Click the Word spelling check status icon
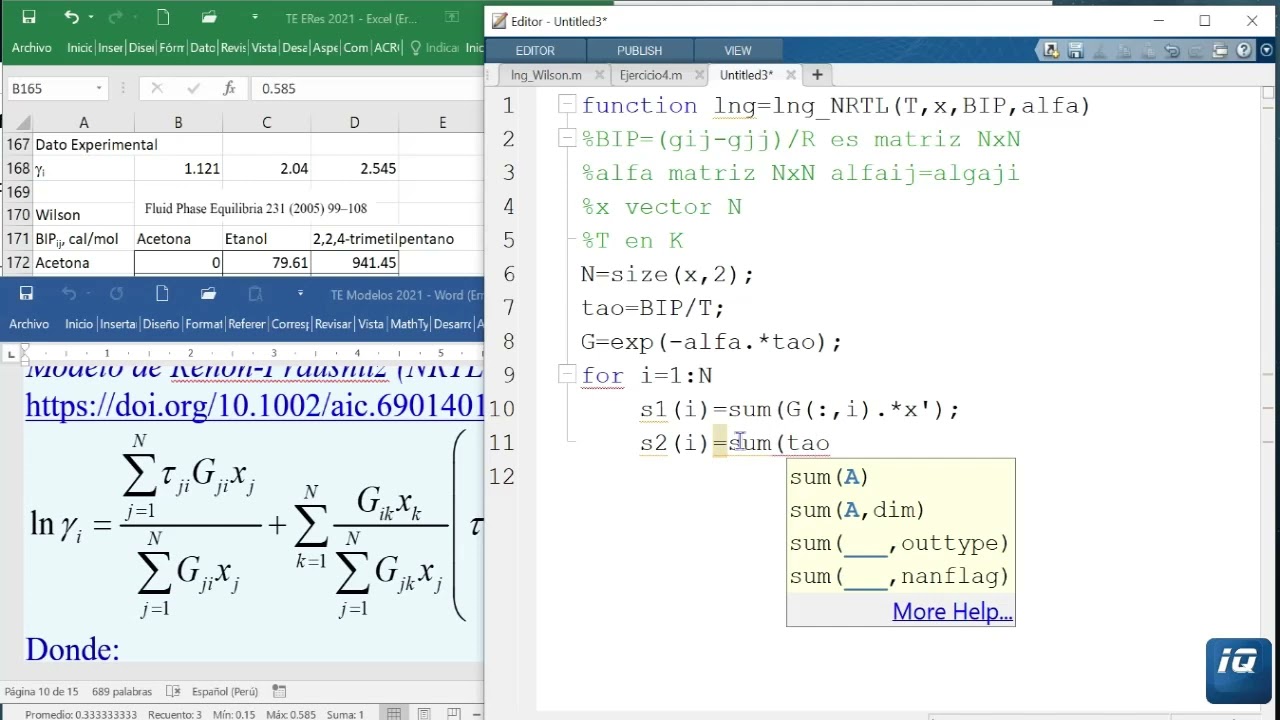 coord(174,691)
